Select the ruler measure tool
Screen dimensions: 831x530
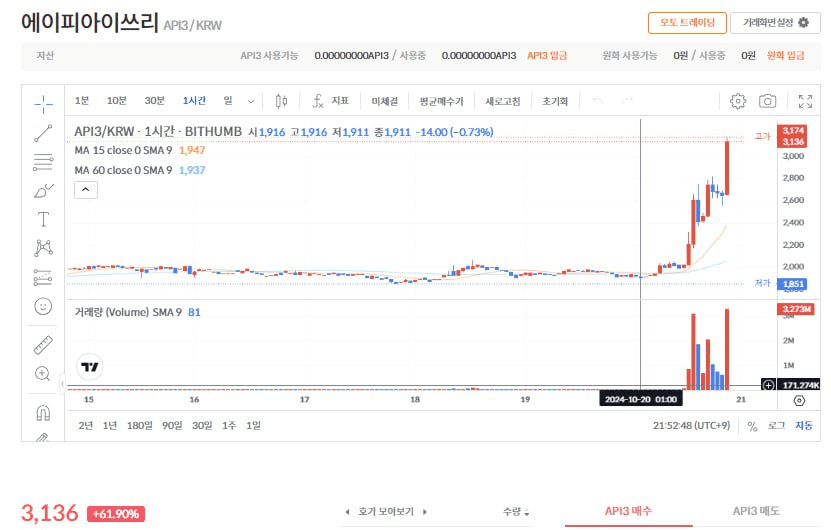tap(43, 345)
